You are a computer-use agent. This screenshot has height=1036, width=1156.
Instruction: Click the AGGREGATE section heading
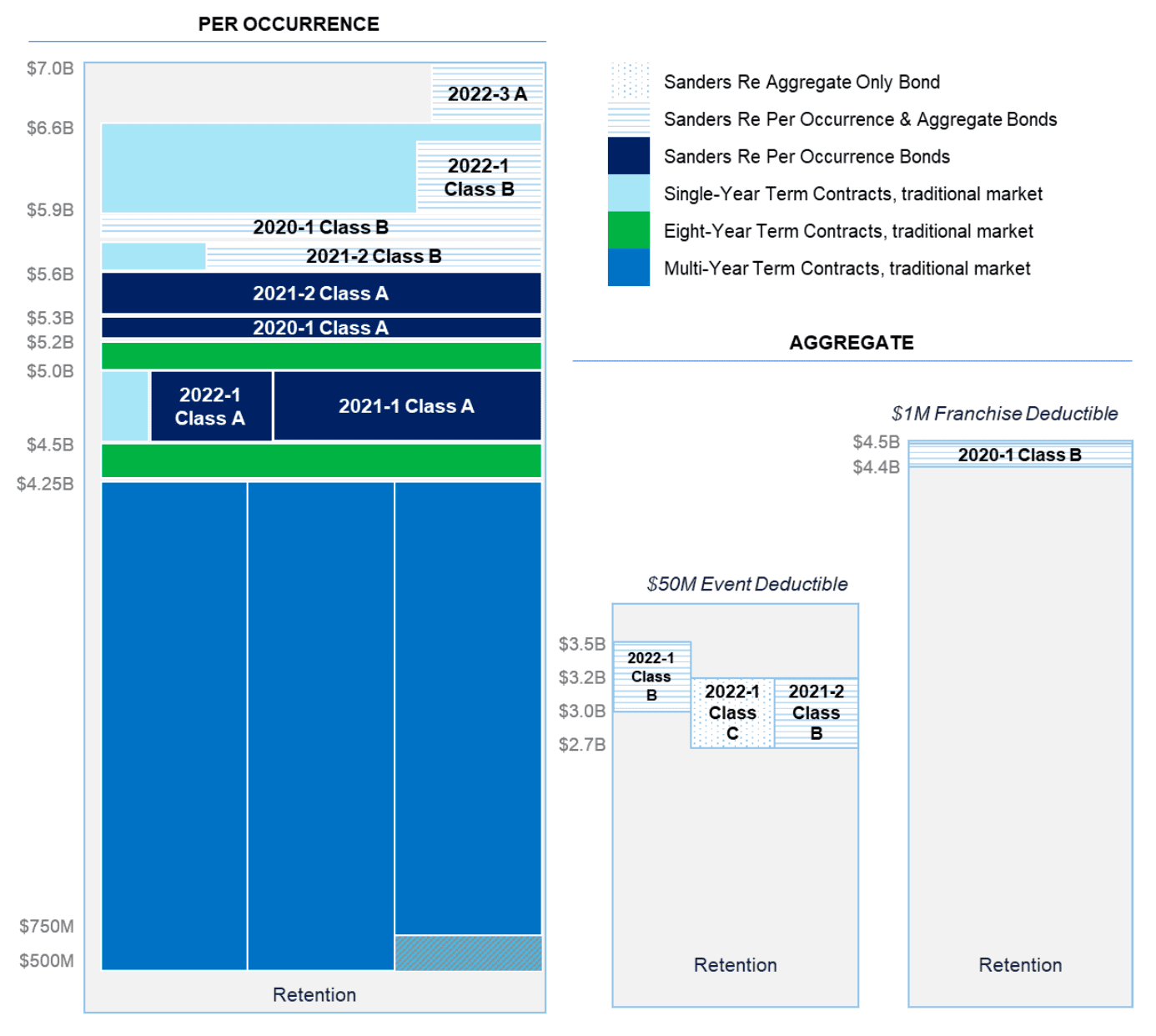click(852, 343)
